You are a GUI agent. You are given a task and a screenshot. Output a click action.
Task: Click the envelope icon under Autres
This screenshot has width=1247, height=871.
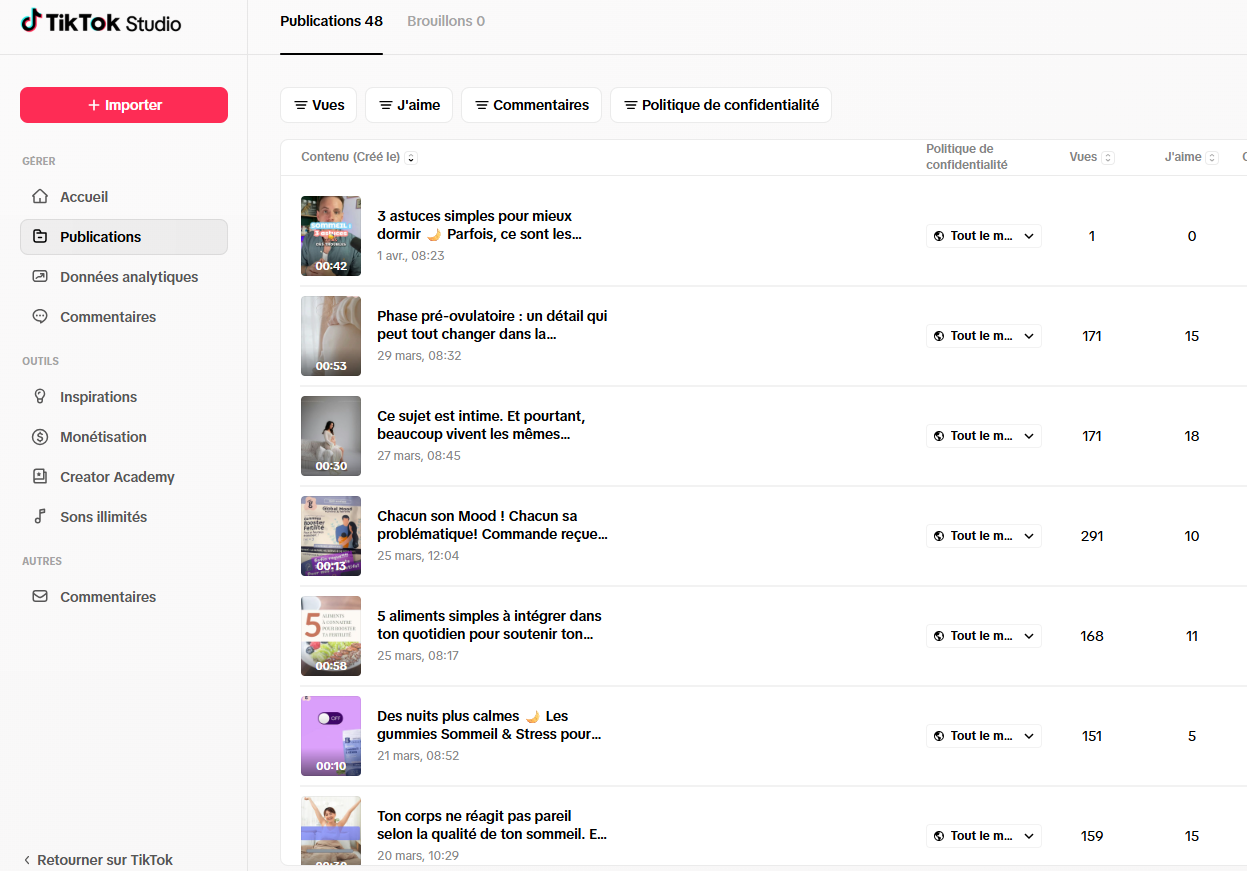click(x=40, y=597)
